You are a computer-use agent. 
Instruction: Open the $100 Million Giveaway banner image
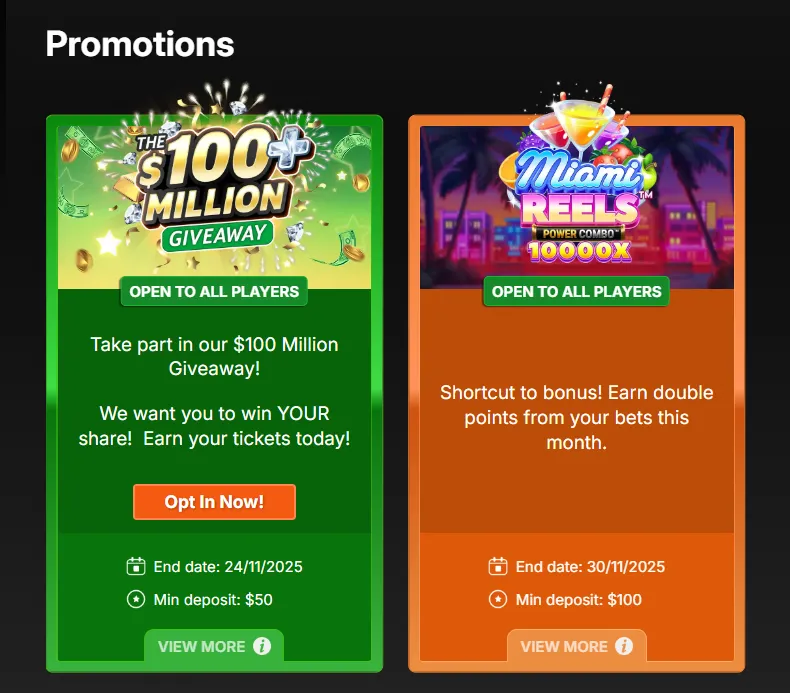click(214, 190)
